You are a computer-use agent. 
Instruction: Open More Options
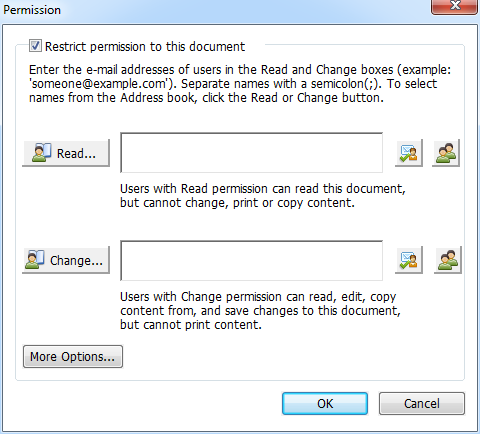pos(73,357)
